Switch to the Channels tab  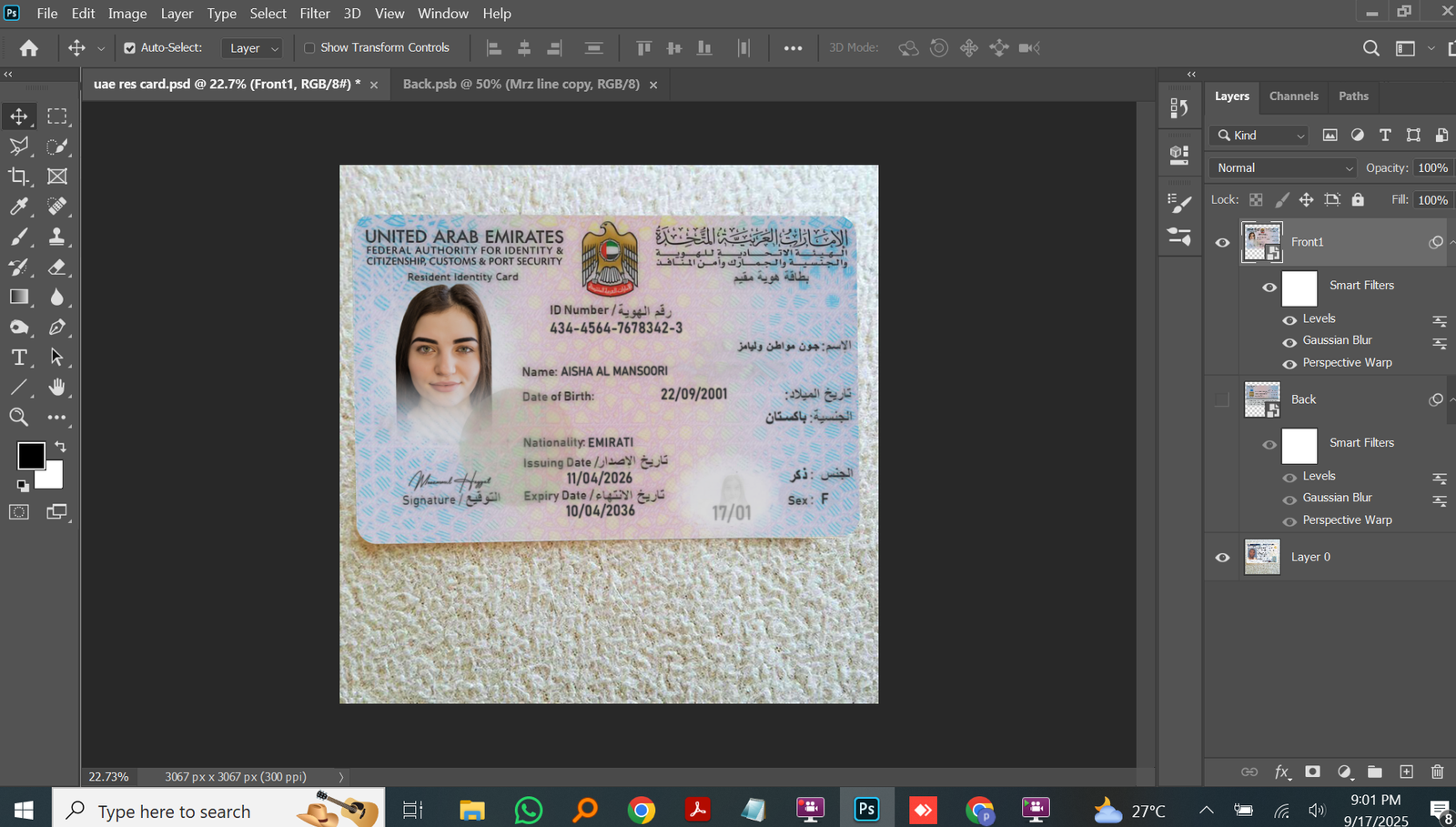coord(1293,96)
